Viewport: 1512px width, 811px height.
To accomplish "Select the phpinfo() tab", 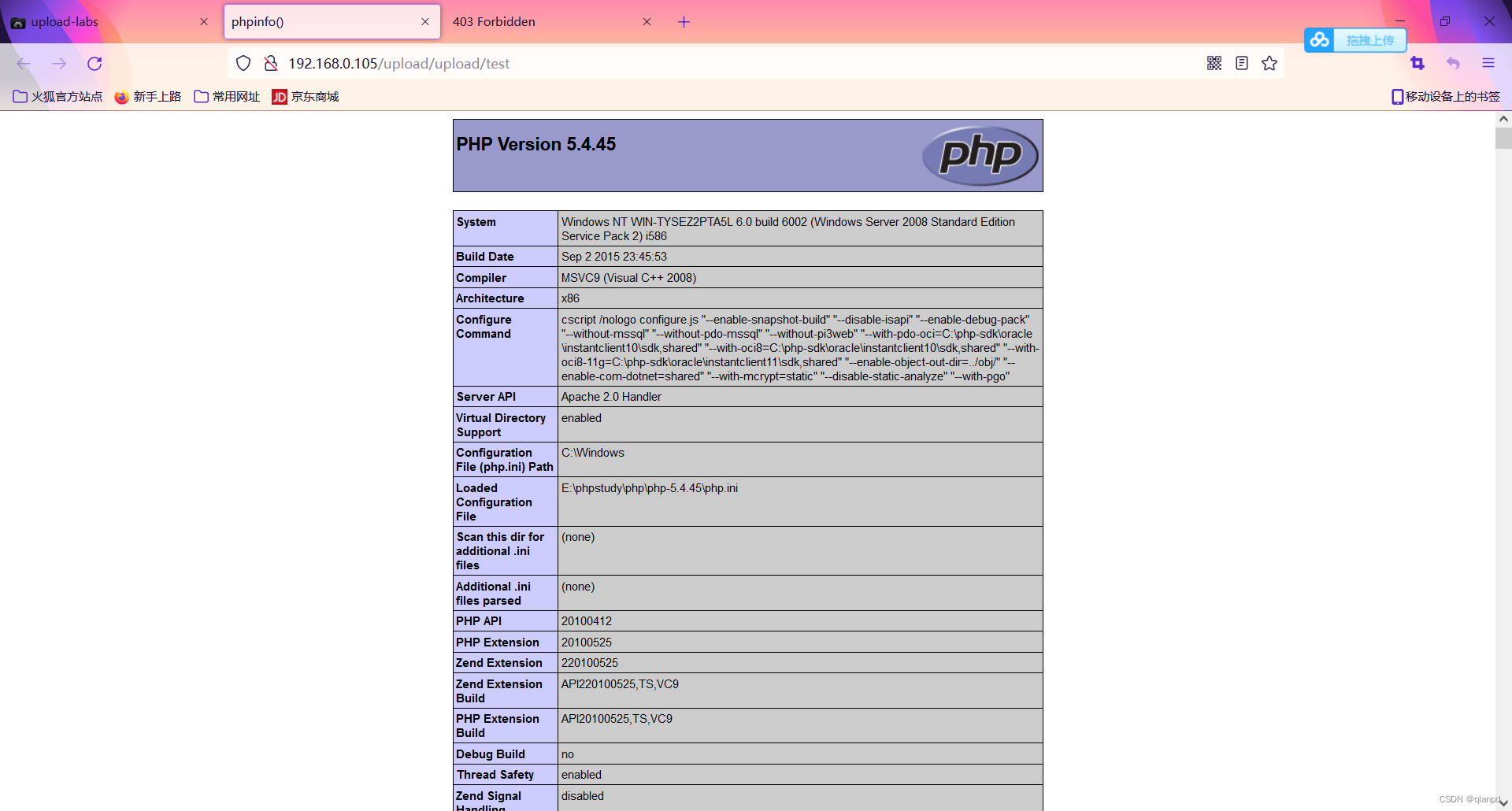I will click(332, 22).
